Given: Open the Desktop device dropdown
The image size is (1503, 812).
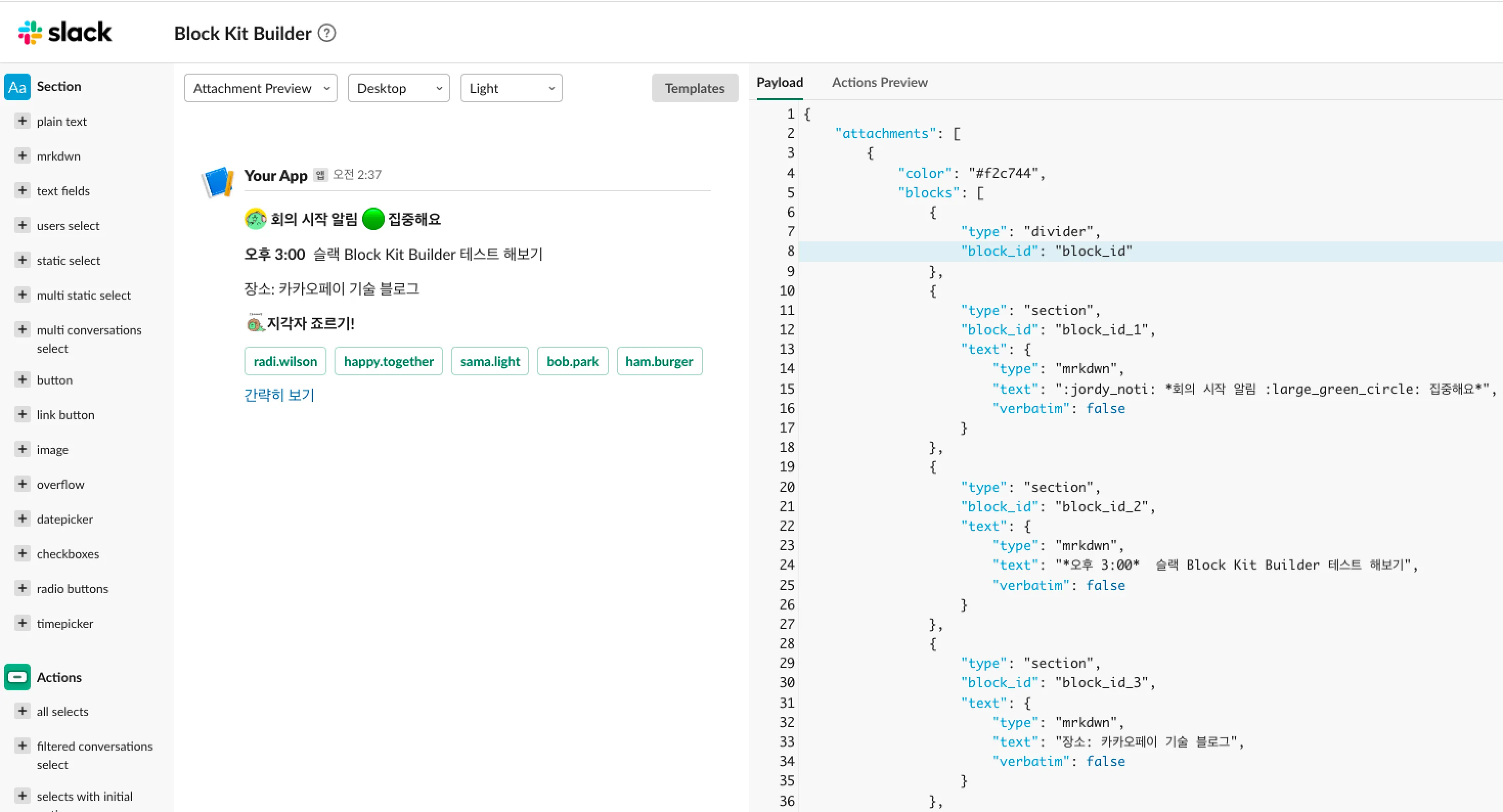Looking at the screenshot, I should (x=399, y=88).
